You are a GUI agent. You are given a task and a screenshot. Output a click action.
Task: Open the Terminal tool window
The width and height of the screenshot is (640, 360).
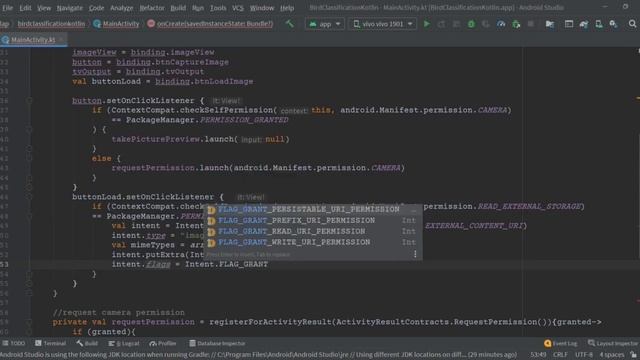51,343
